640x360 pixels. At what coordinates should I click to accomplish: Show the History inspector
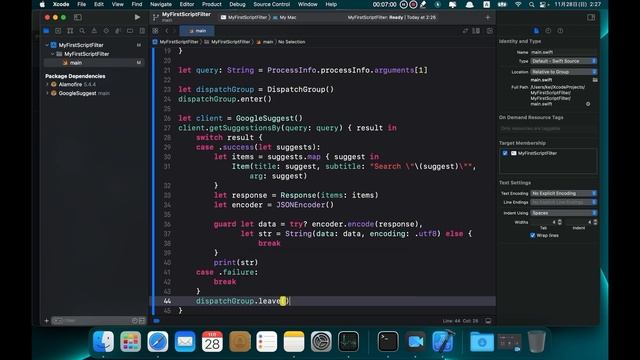pyautogui.click(x=548, y=31)
